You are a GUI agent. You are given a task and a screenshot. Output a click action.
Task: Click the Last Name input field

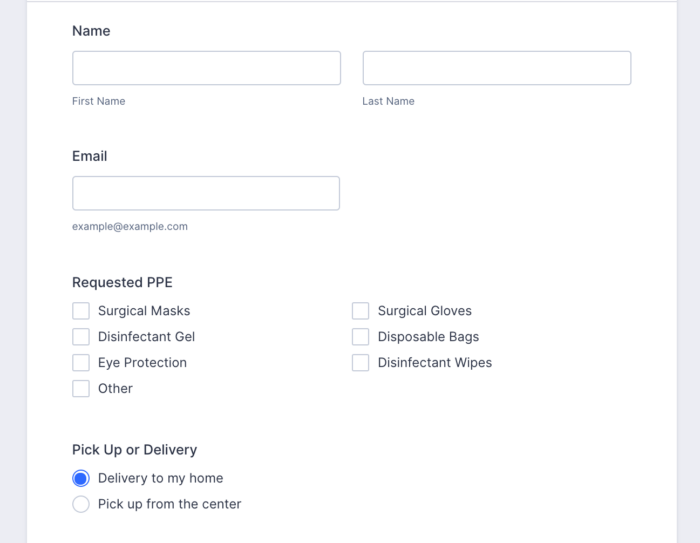tap(496, 68)
